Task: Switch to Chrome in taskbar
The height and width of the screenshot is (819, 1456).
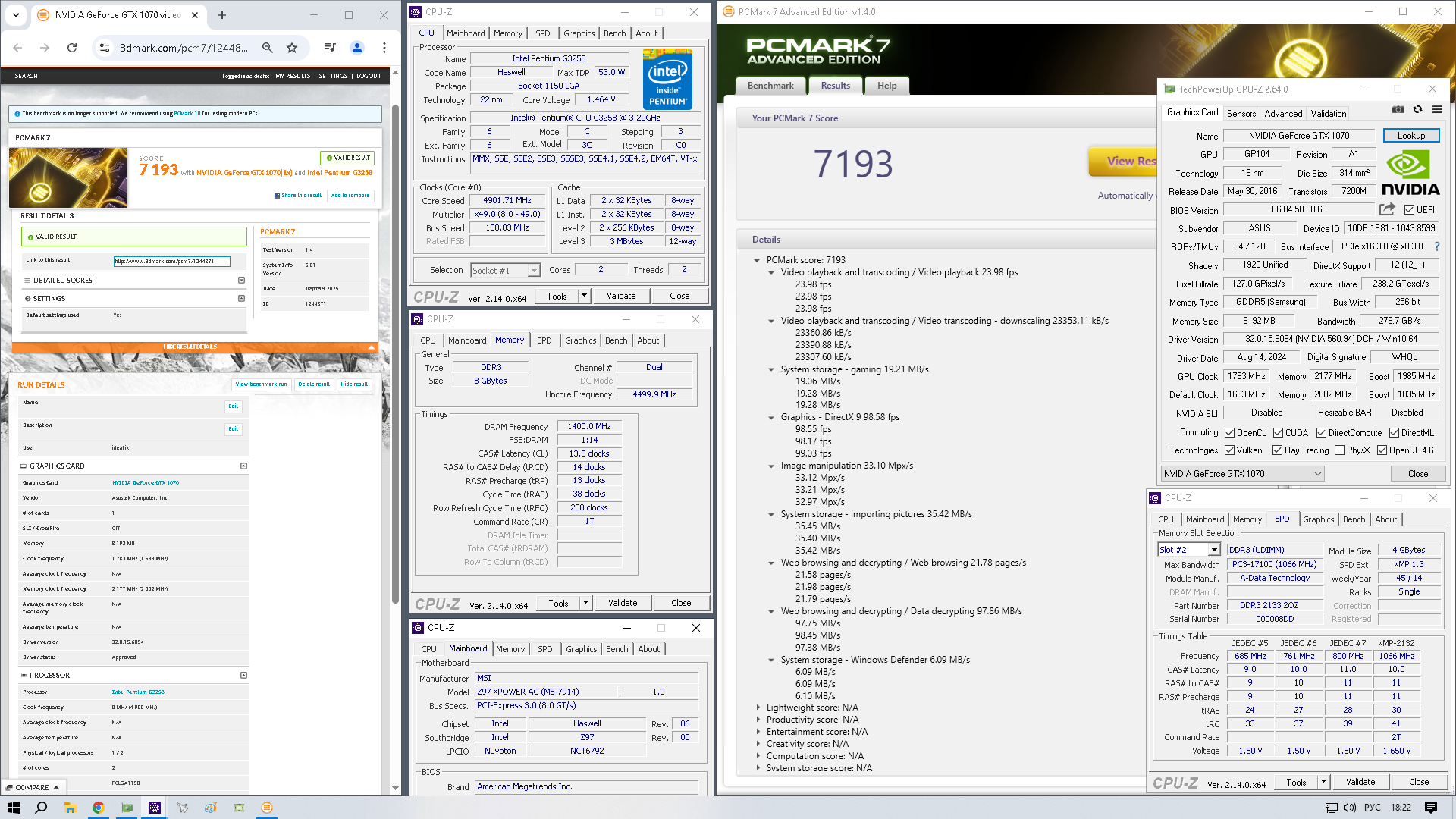Action: [98, 808]
